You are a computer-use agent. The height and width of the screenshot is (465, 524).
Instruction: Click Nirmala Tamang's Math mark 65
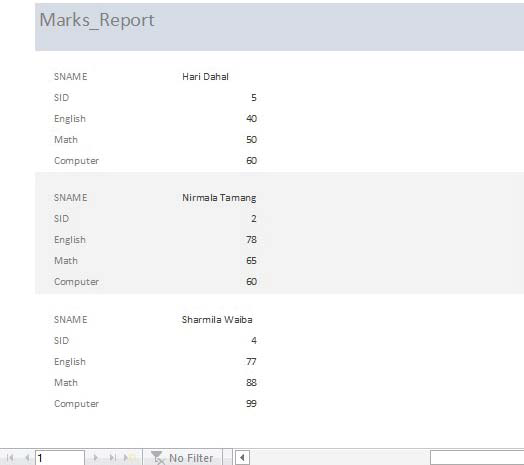[x=251, y=261]
